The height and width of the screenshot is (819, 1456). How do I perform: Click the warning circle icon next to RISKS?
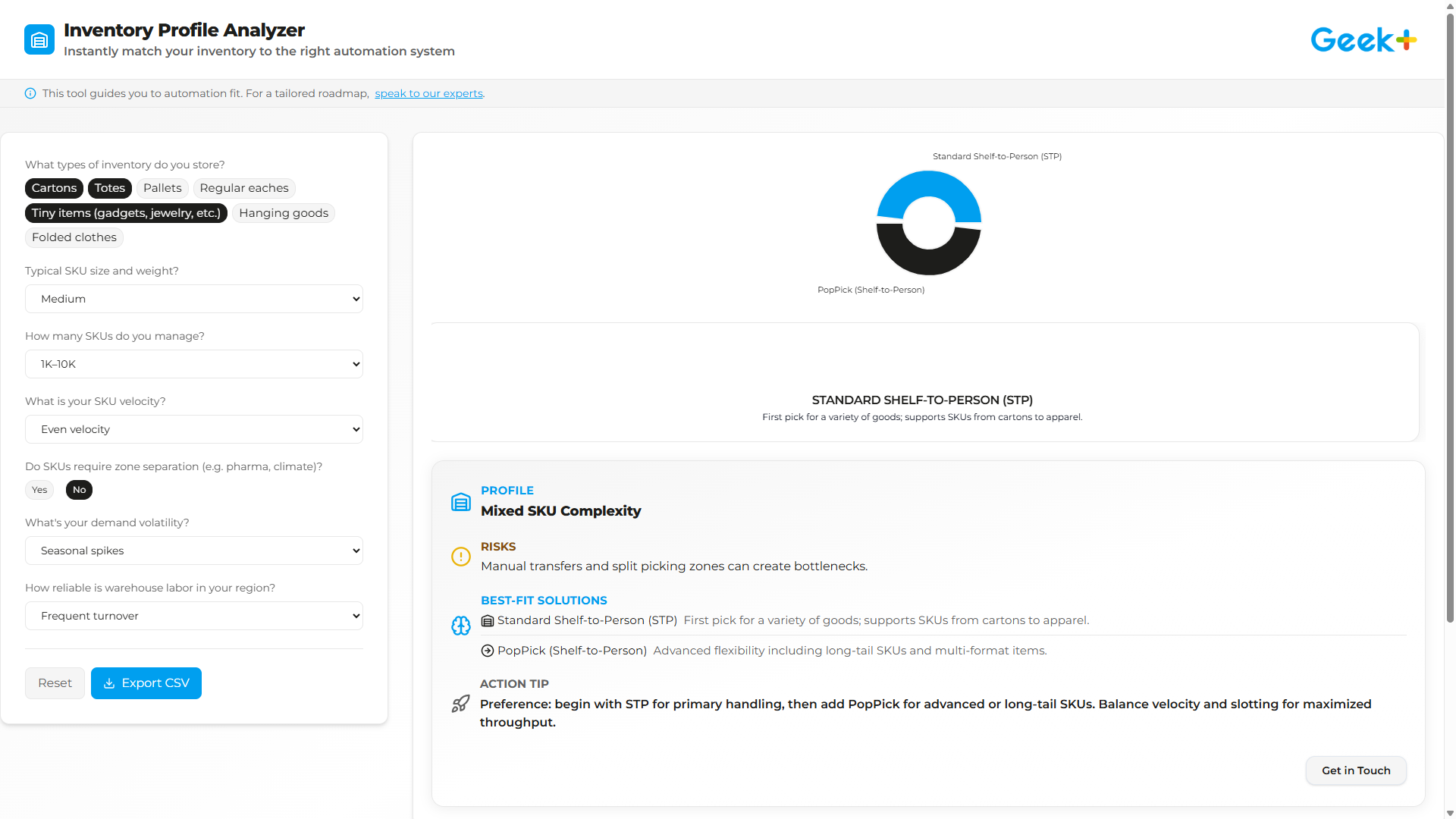click(460, 557)
